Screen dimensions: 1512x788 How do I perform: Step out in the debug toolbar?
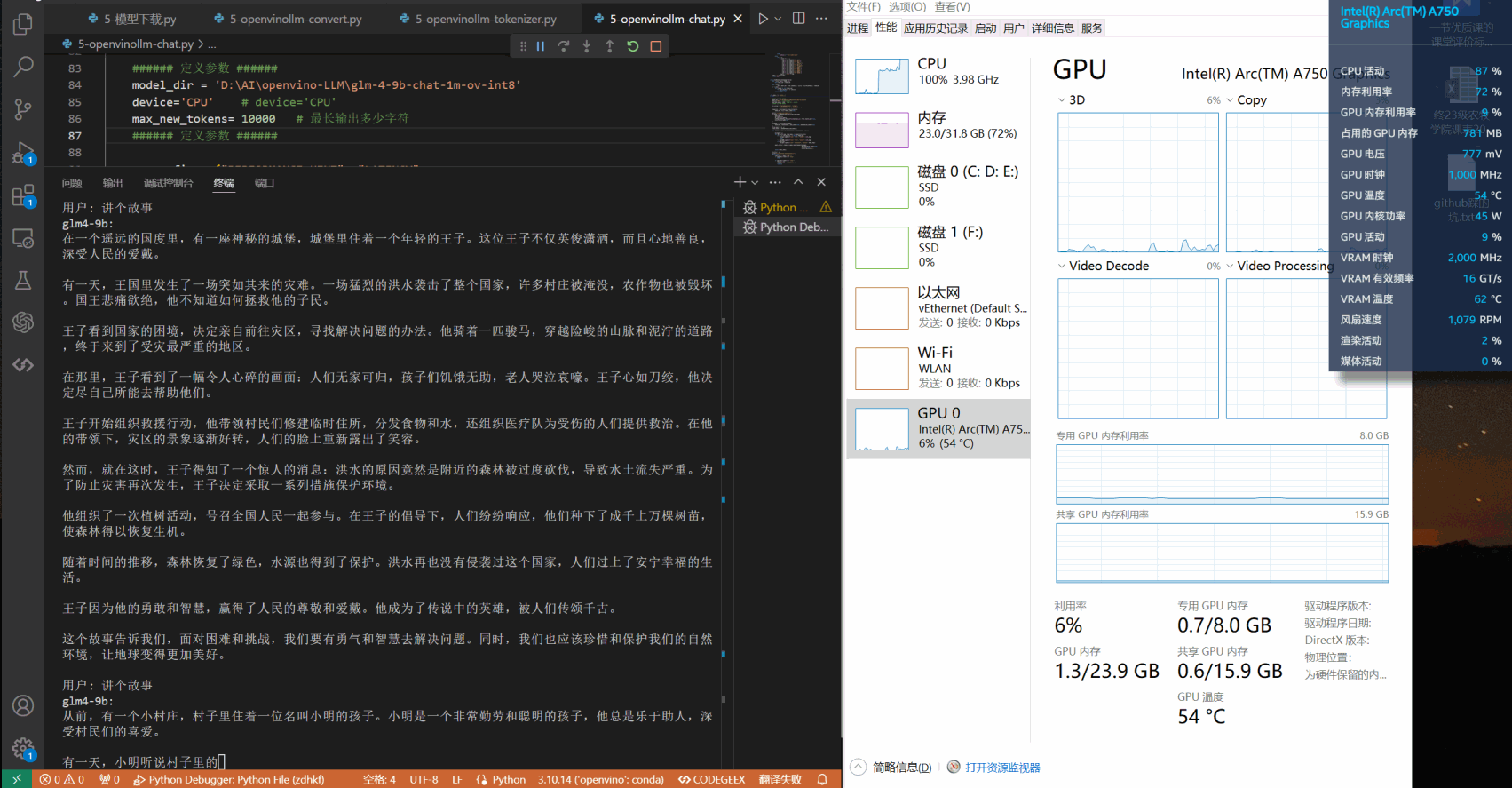click(x=610, y=46)
